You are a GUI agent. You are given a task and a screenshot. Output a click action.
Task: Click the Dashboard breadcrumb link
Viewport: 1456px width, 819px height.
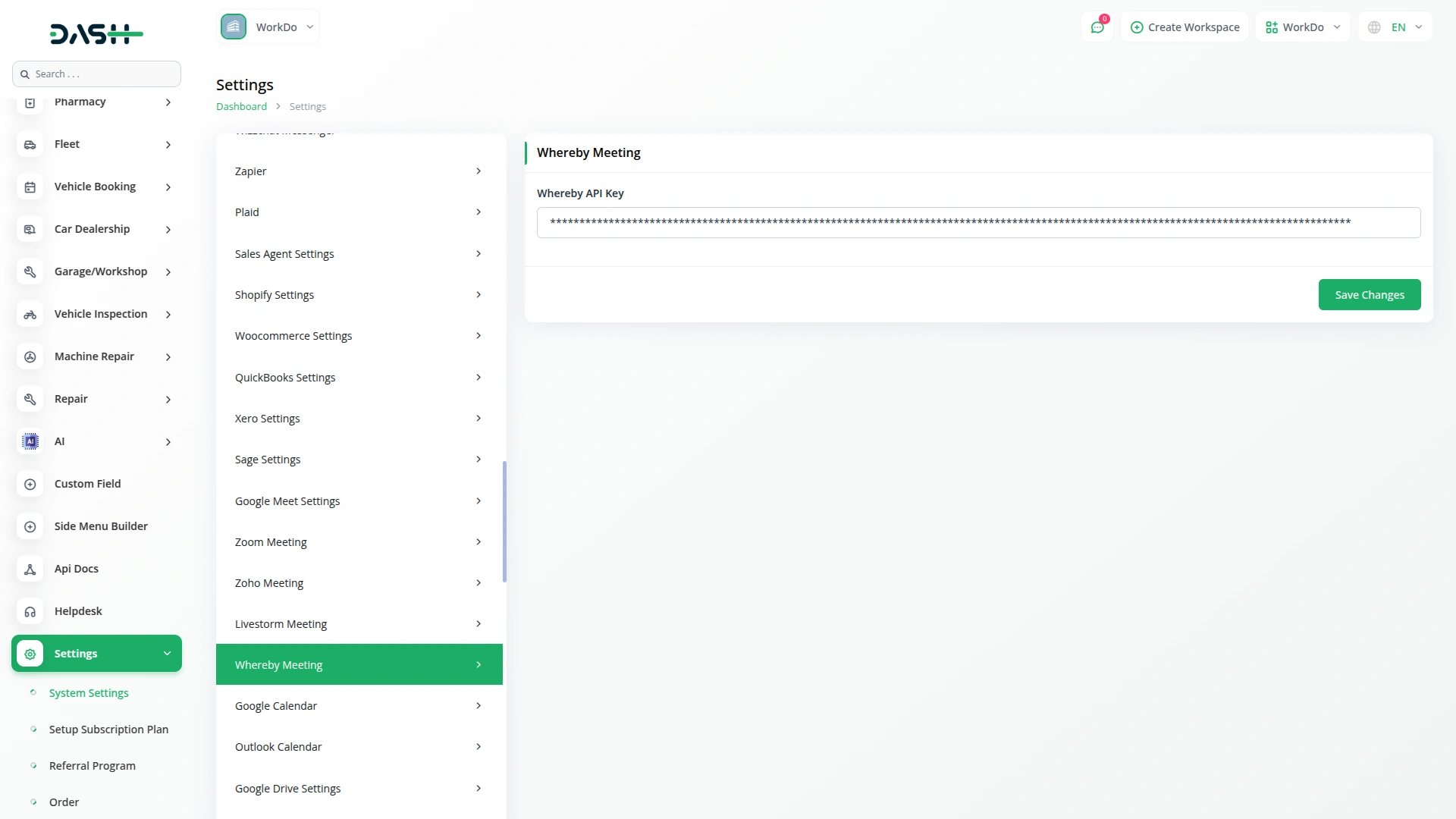point(241,107)
